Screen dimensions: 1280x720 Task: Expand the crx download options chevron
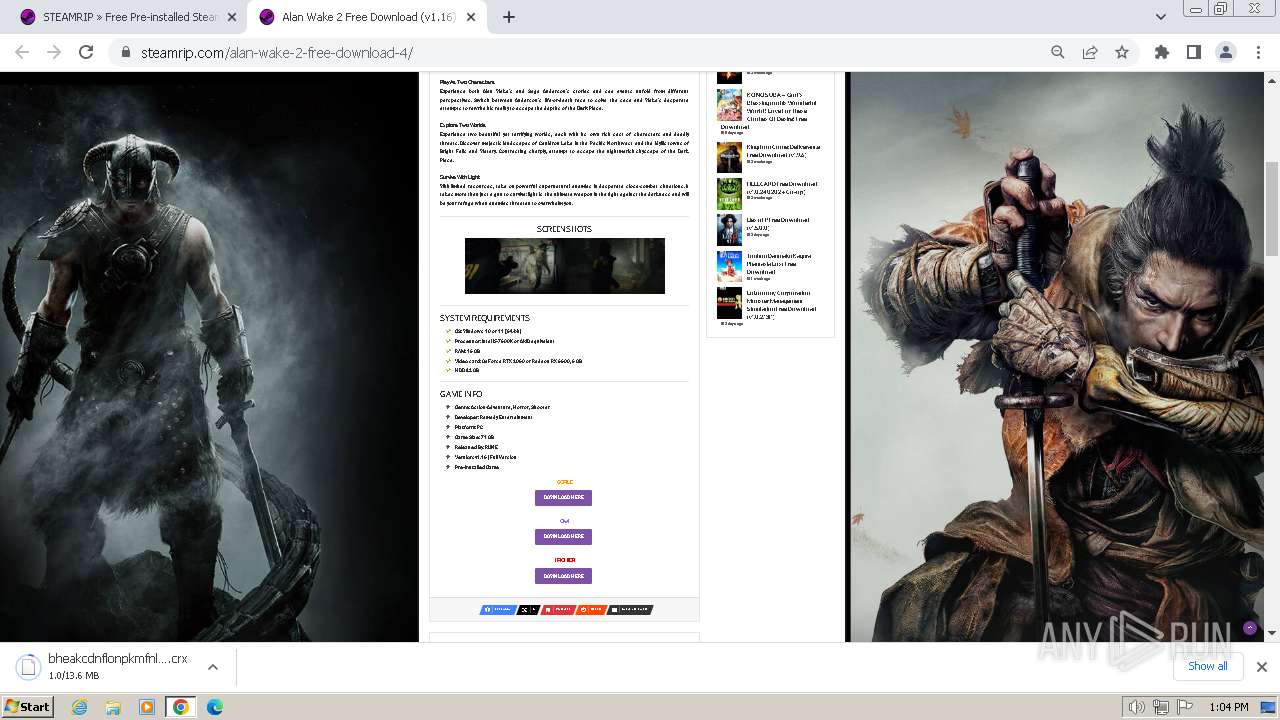click(212, 667)
